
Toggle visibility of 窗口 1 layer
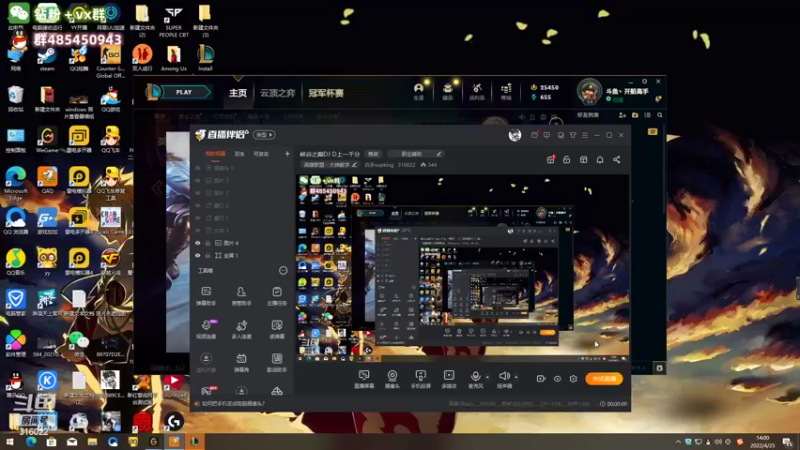(198, 218)
